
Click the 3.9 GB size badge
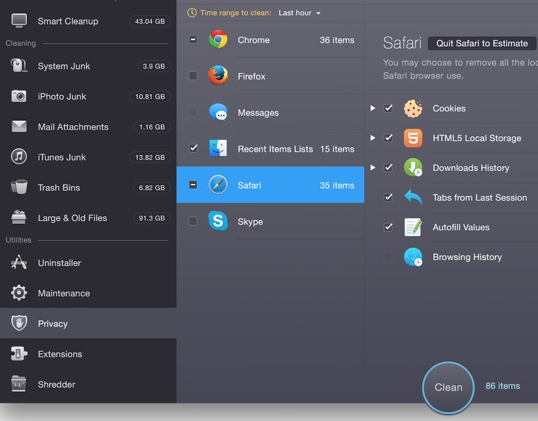click(x=153, y=66)
